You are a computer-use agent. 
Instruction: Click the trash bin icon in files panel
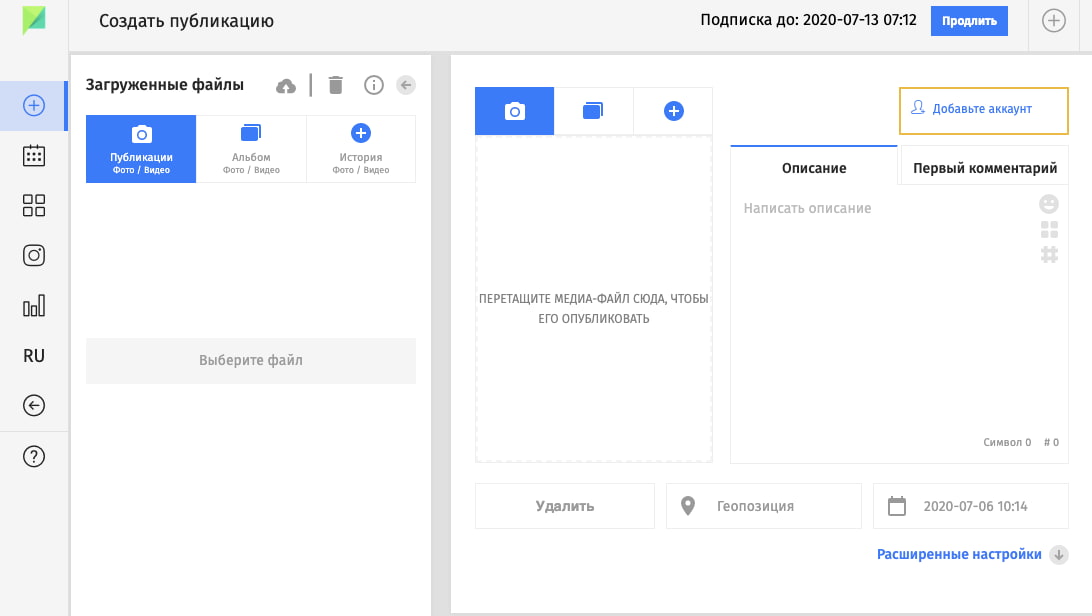coord(336,86)
